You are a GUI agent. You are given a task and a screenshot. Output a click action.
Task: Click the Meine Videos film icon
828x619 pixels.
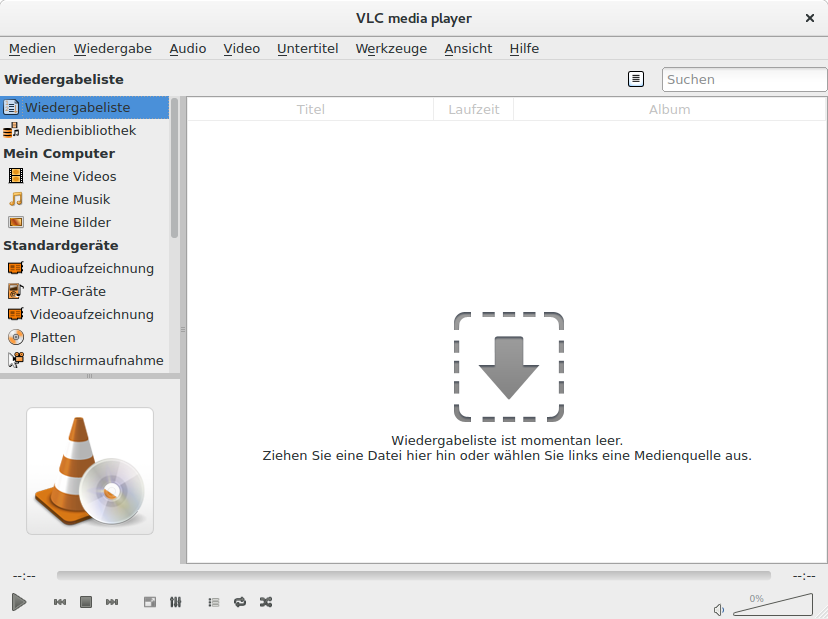pos(16,176)
